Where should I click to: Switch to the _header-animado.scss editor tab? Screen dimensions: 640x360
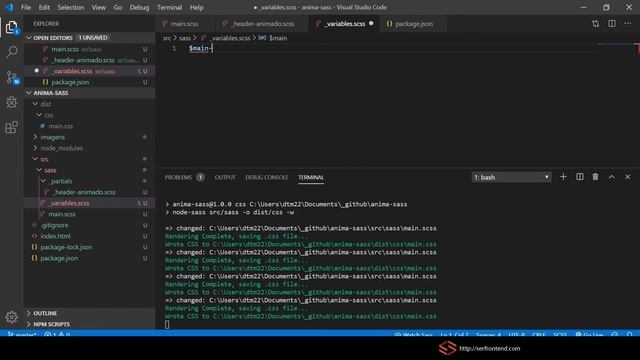(x=262, y=24)
